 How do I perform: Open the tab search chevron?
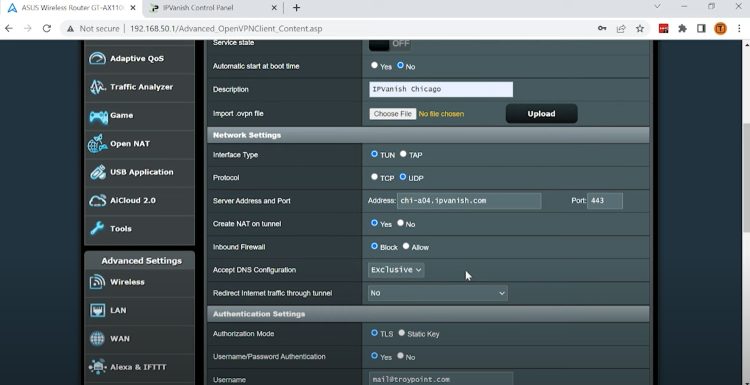[x=657, y=7]
